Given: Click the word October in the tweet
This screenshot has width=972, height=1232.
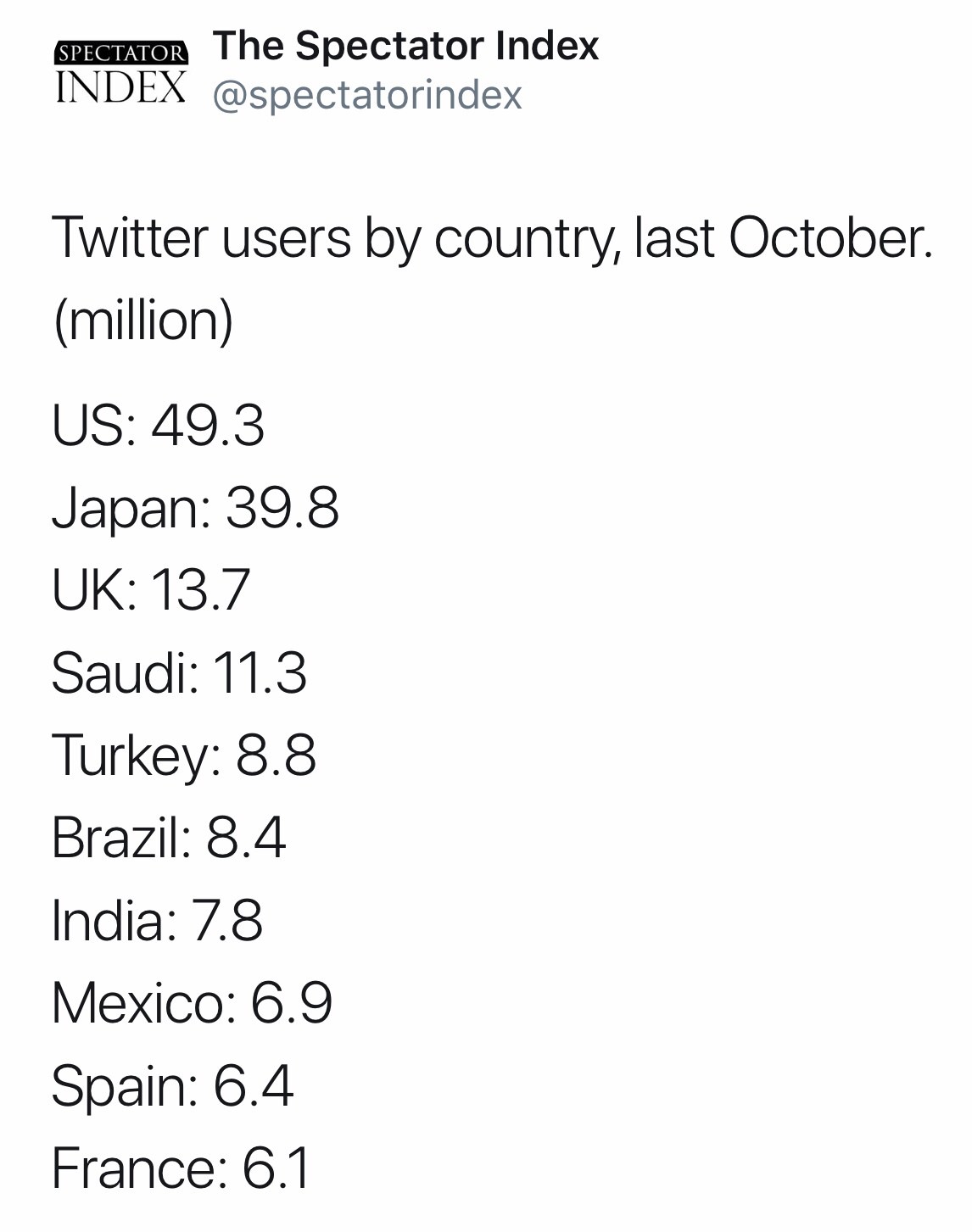Looking at the screenshot, I should click(x=830, y=238).
